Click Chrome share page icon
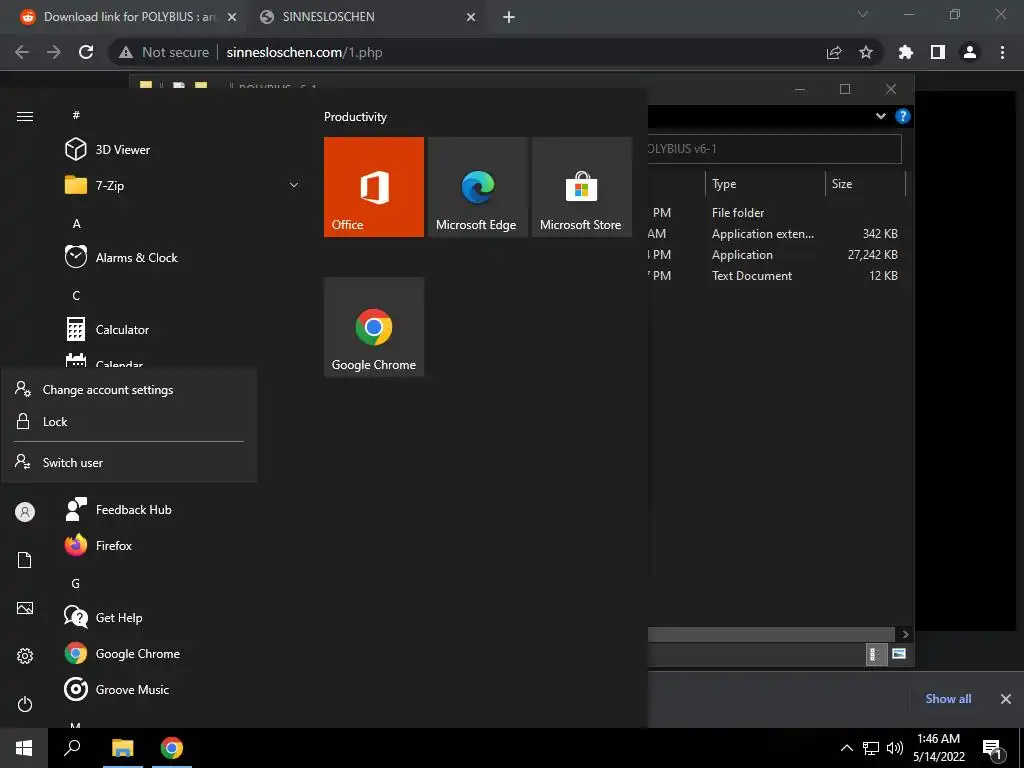 (x=834, y=52)
